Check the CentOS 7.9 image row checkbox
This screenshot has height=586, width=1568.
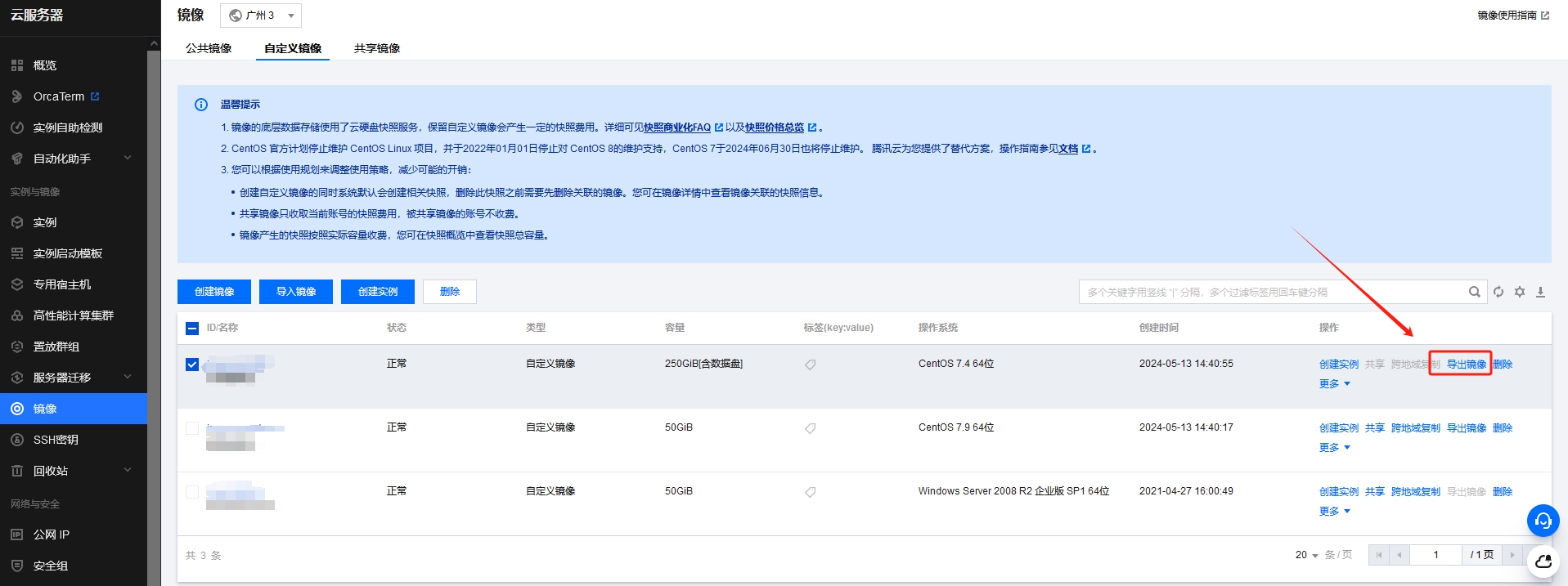click(x=192, y=428)
